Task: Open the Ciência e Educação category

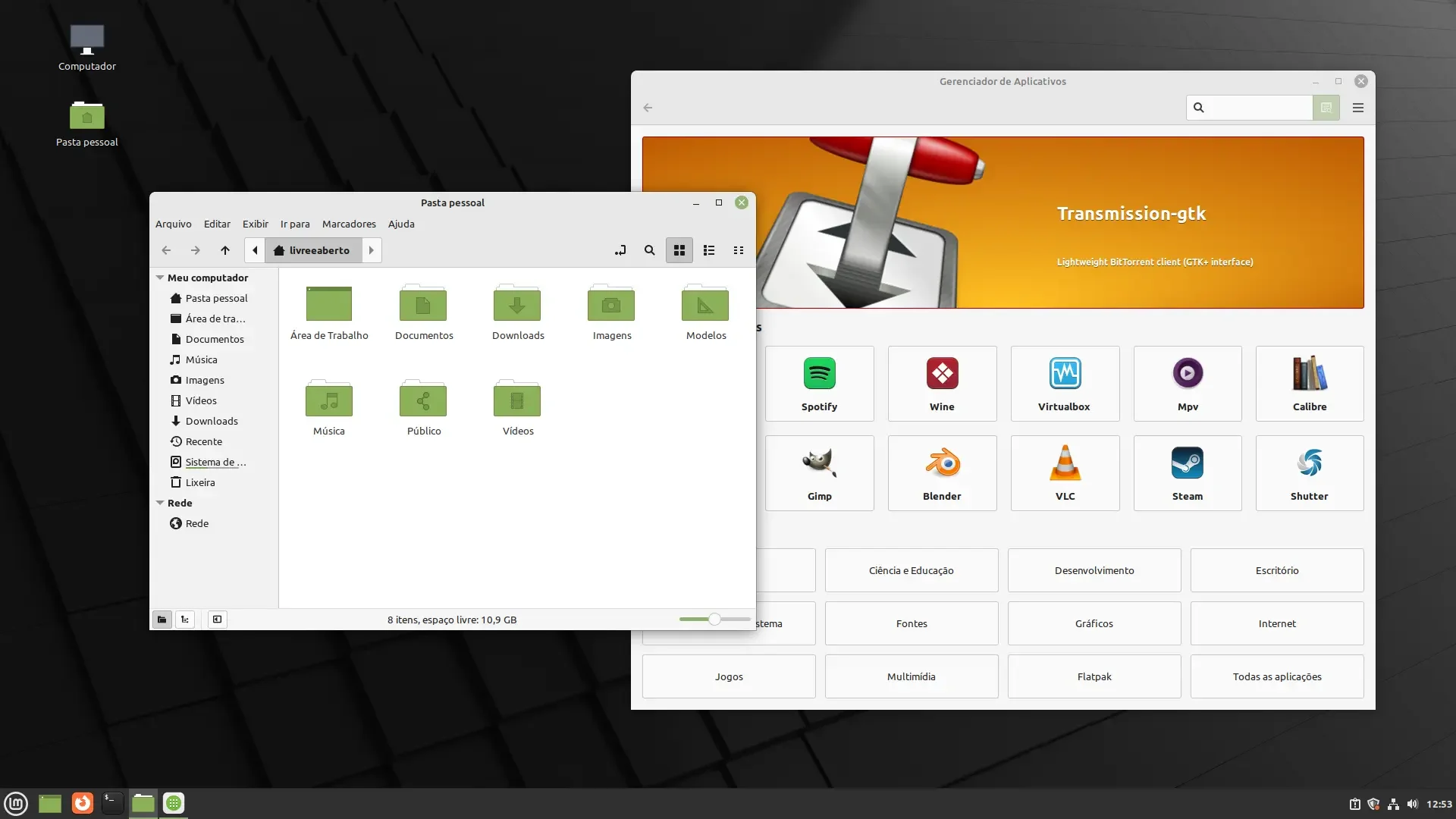Action: pyautogui.click(x=912, y=570)
